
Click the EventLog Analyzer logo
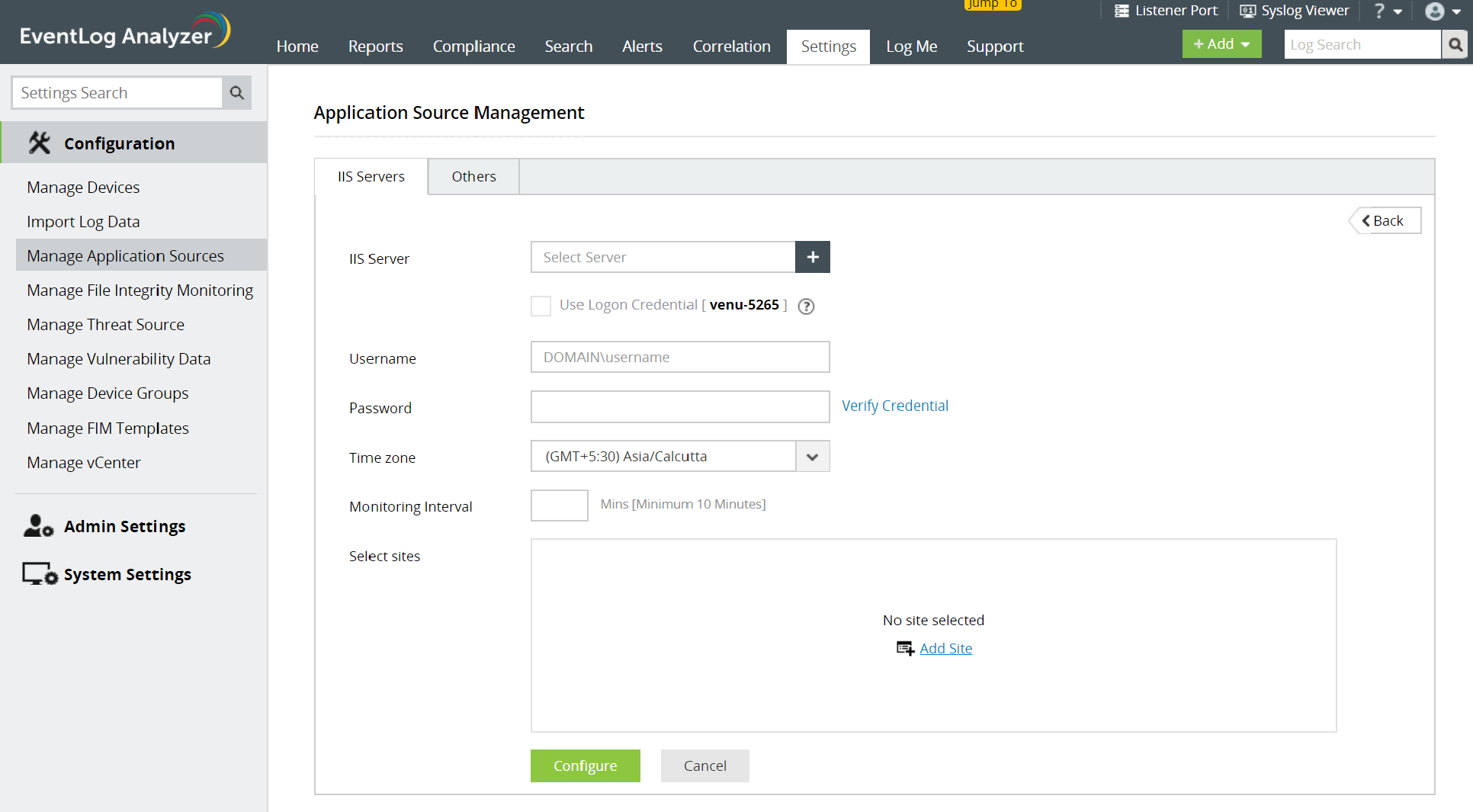pyautogui.click(x=124, y=32)
